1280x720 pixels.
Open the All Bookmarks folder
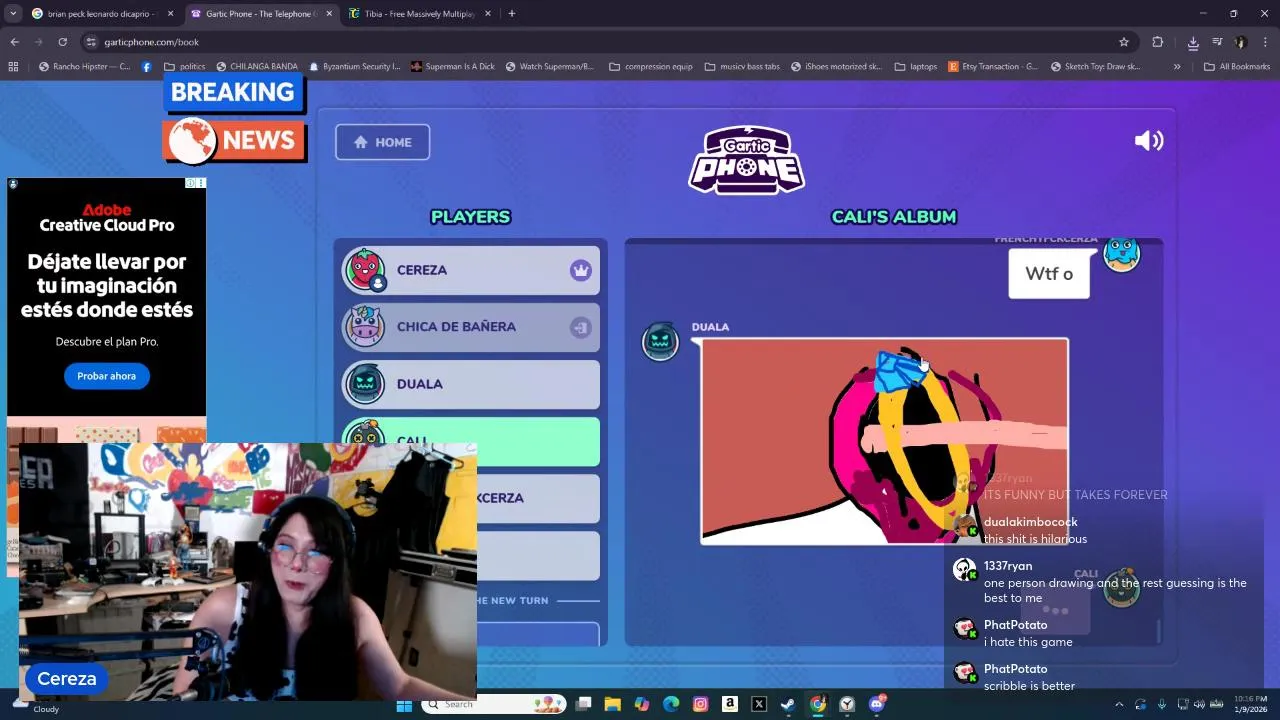click(x=1237, y=67)
